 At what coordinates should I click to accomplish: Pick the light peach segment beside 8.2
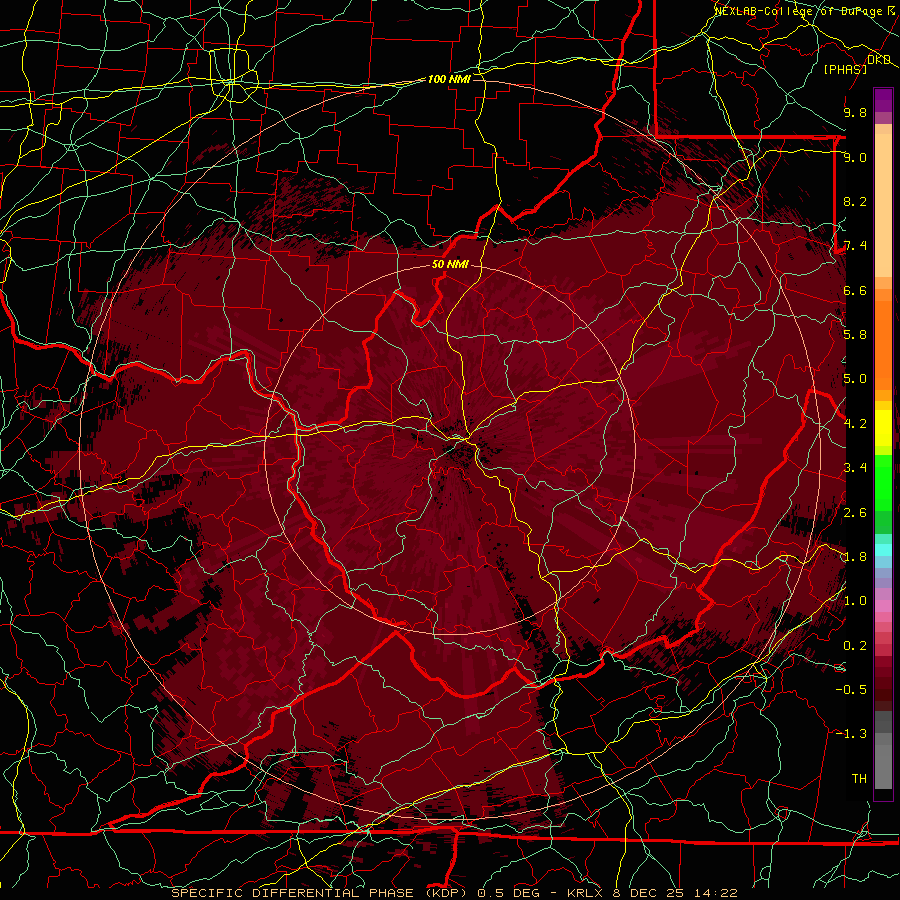[x=883, y=204]
